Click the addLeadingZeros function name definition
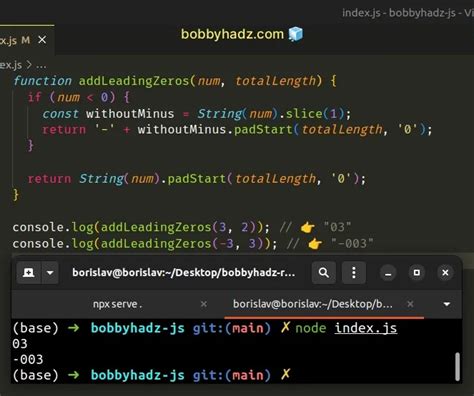The image size is (474, 396). pos(134,81)
